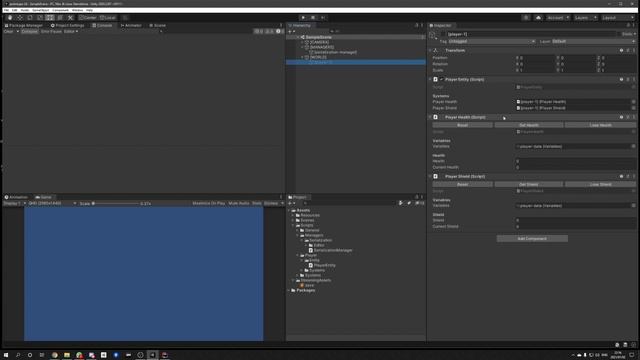Select the Rect tool in toolbar

pyautogui.click(x=50, y=18)
